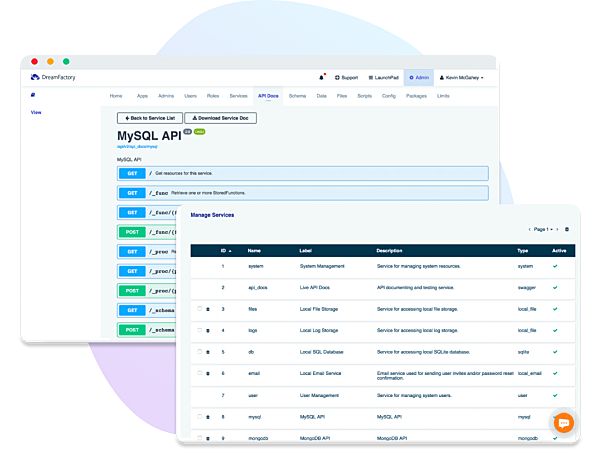Delete the email service with its trash icon
Image resolution: width=600 pixels, height=450 pixels.
208,373
